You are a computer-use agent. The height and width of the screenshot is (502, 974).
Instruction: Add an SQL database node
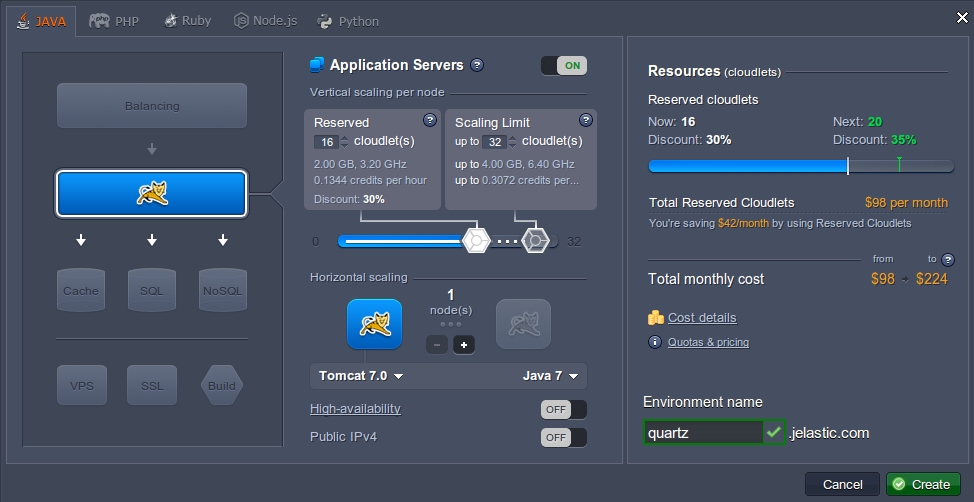coord(152,290)
